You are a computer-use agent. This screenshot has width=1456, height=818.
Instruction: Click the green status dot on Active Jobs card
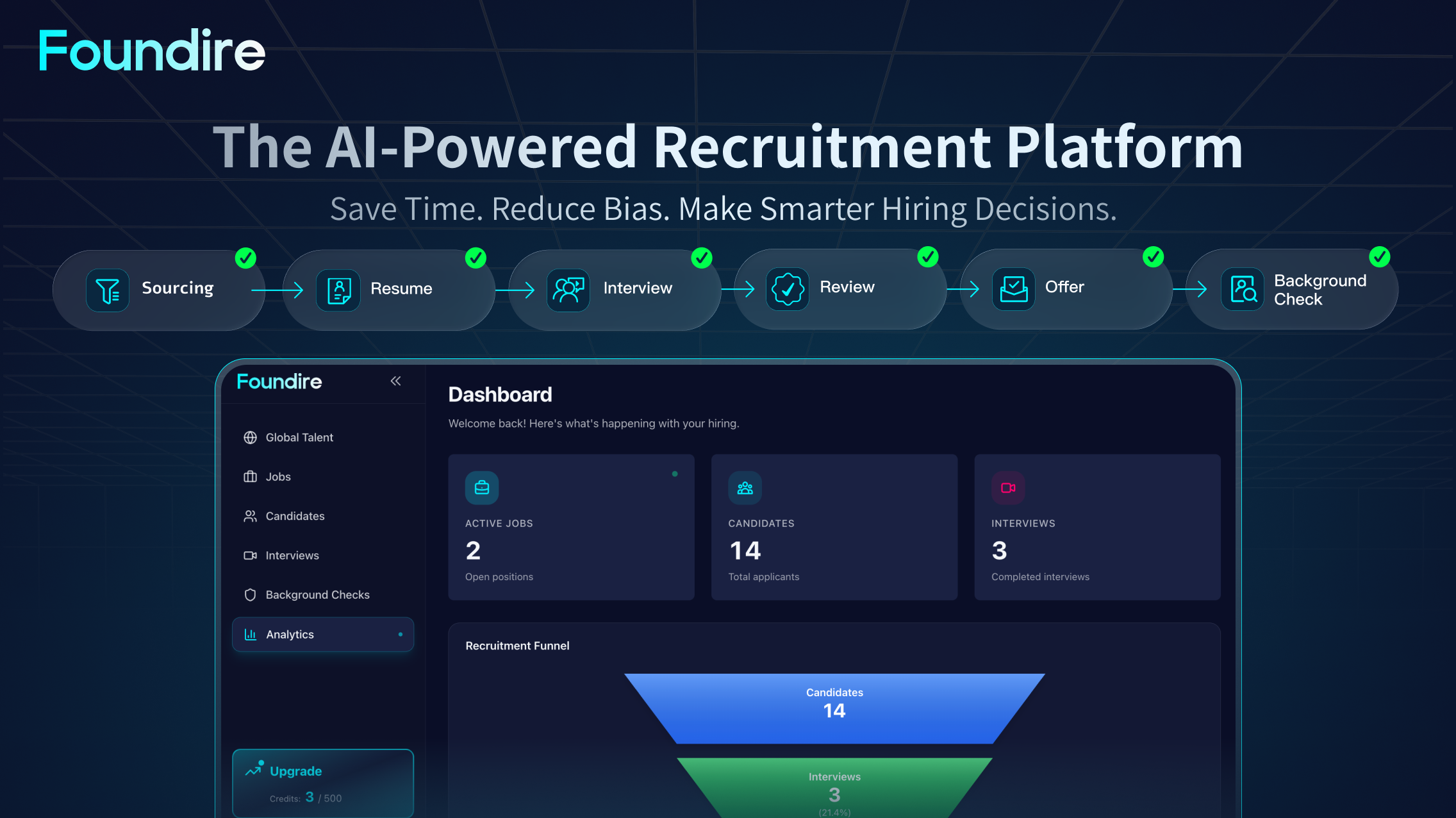point(675,474)
